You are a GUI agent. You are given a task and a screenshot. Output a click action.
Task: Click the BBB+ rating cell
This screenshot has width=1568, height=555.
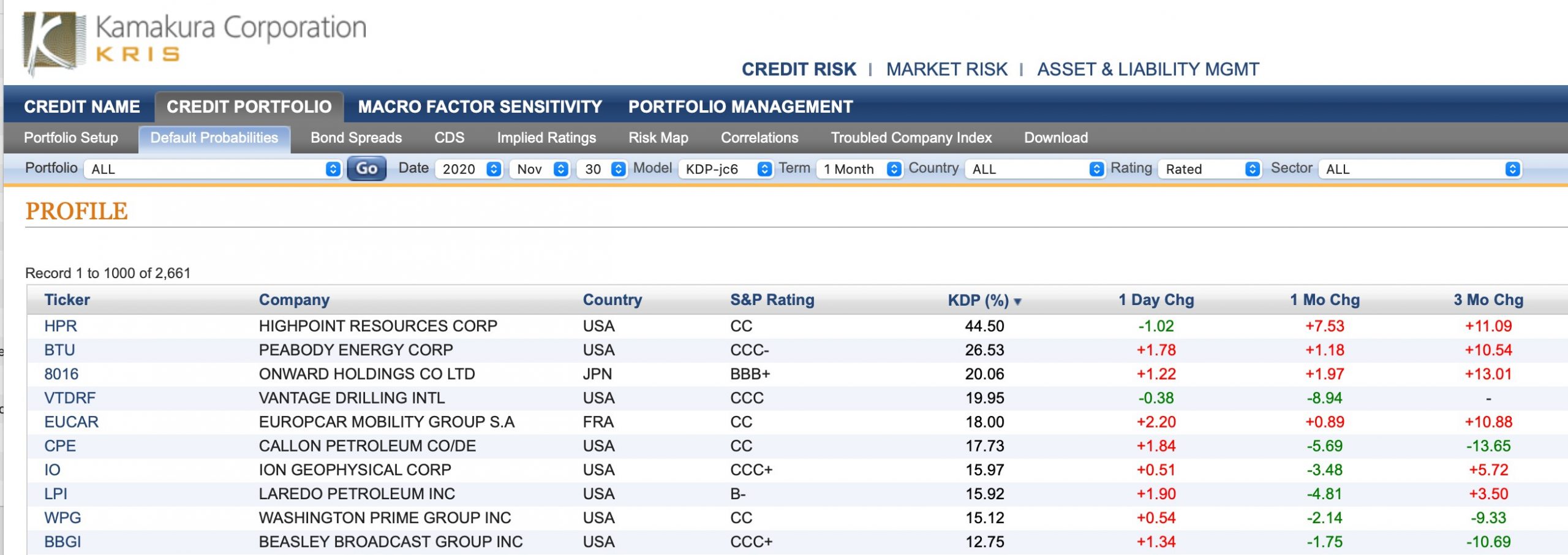(750, 374)
